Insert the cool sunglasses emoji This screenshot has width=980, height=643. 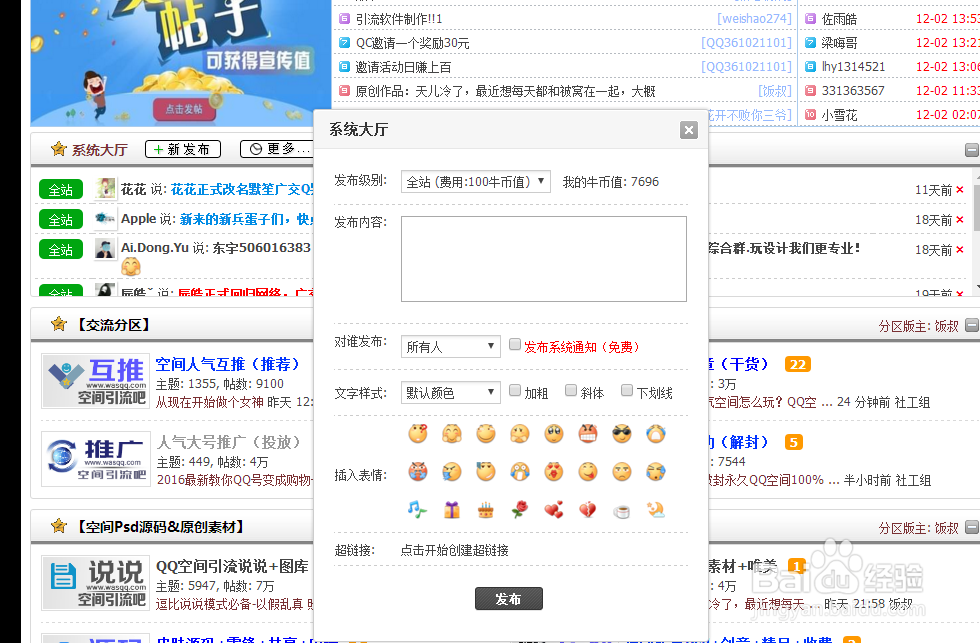tap(621, 433)
